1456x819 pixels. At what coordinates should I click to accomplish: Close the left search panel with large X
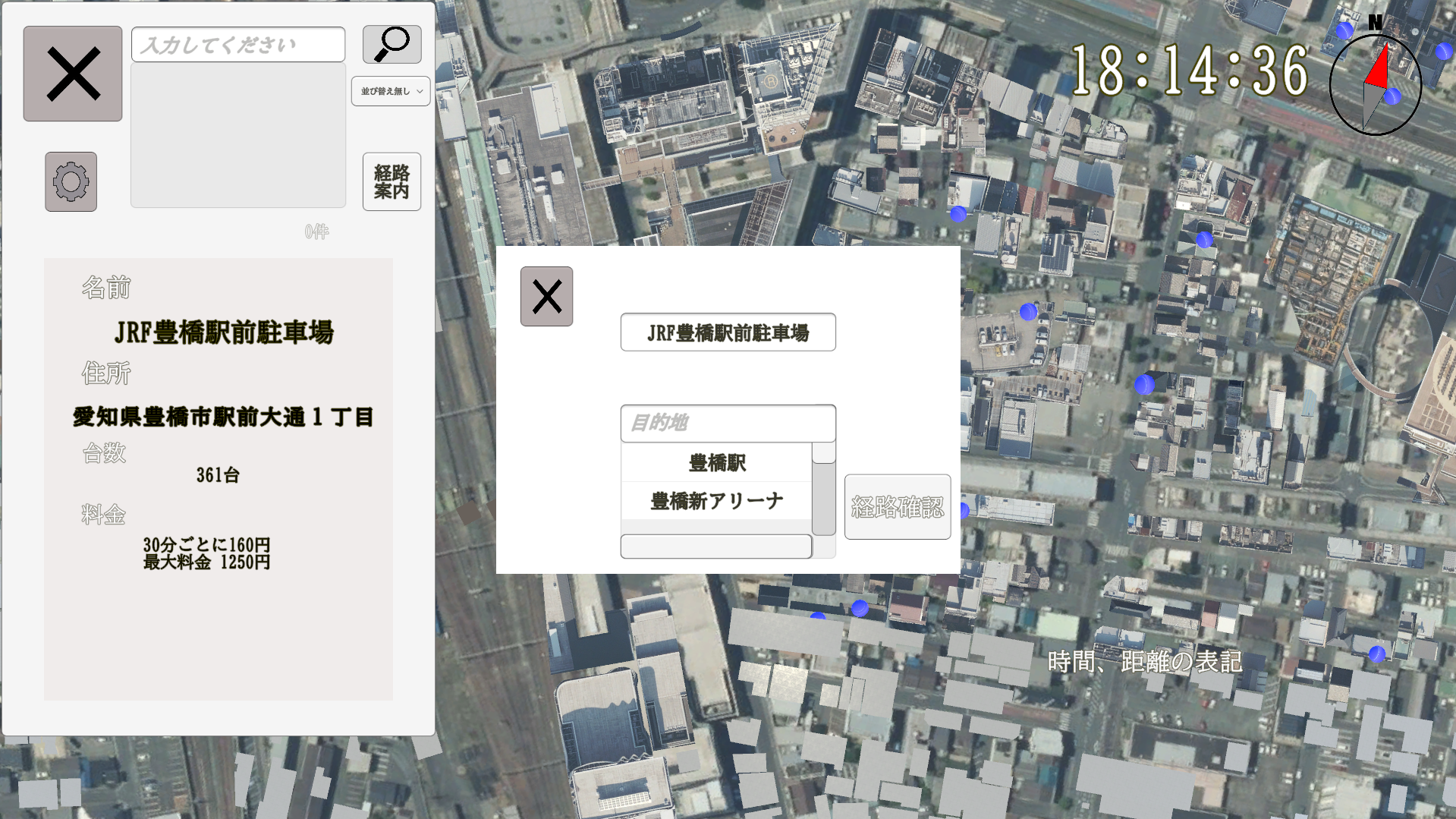(x=73, y=74)
